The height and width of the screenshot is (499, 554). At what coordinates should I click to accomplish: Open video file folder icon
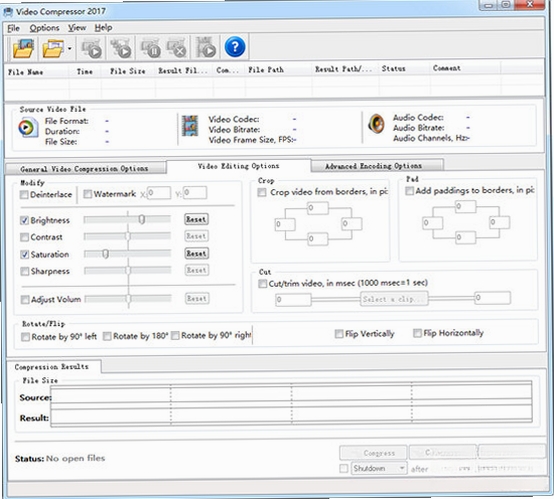[24, 48]
